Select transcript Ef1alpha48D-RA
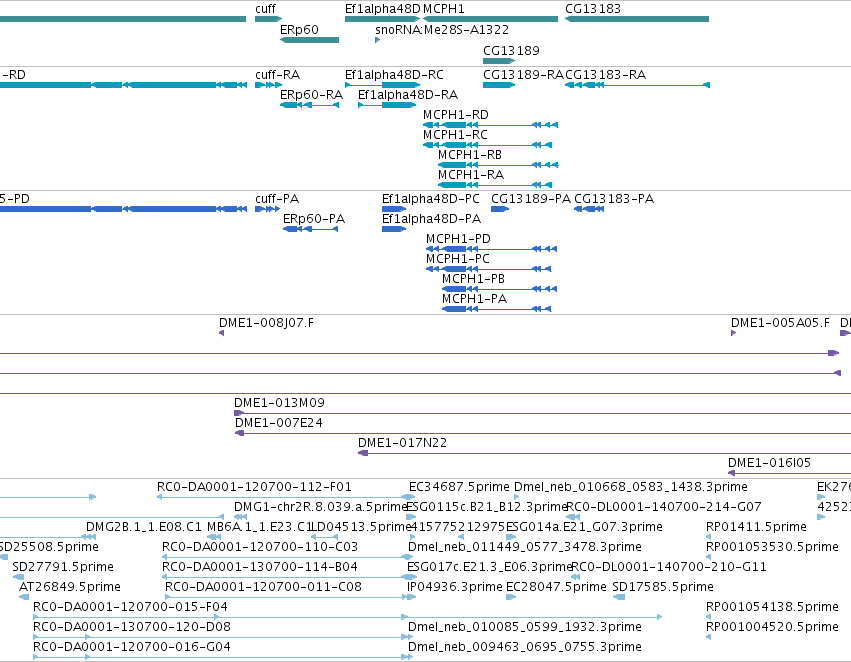This screenshot has height=662, width=851. tap(387, 105)
